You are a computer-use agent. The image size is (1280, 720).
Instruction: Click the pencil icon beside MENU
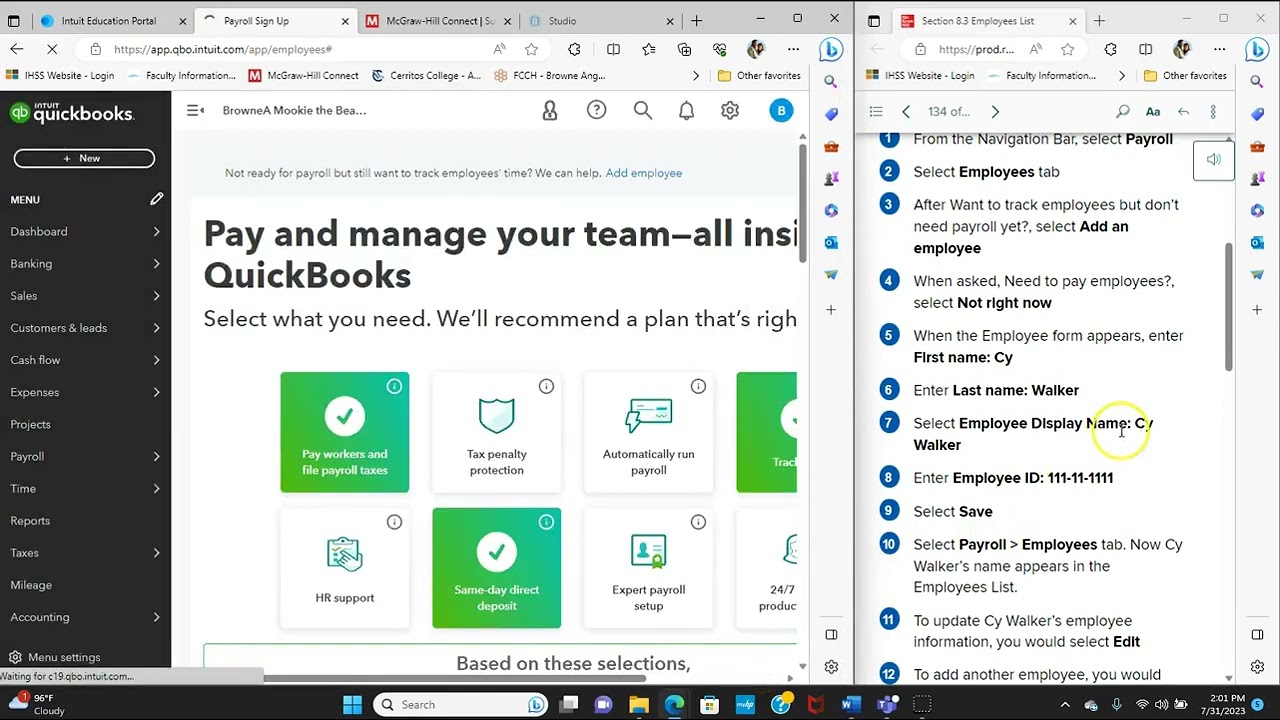[157, 199]
